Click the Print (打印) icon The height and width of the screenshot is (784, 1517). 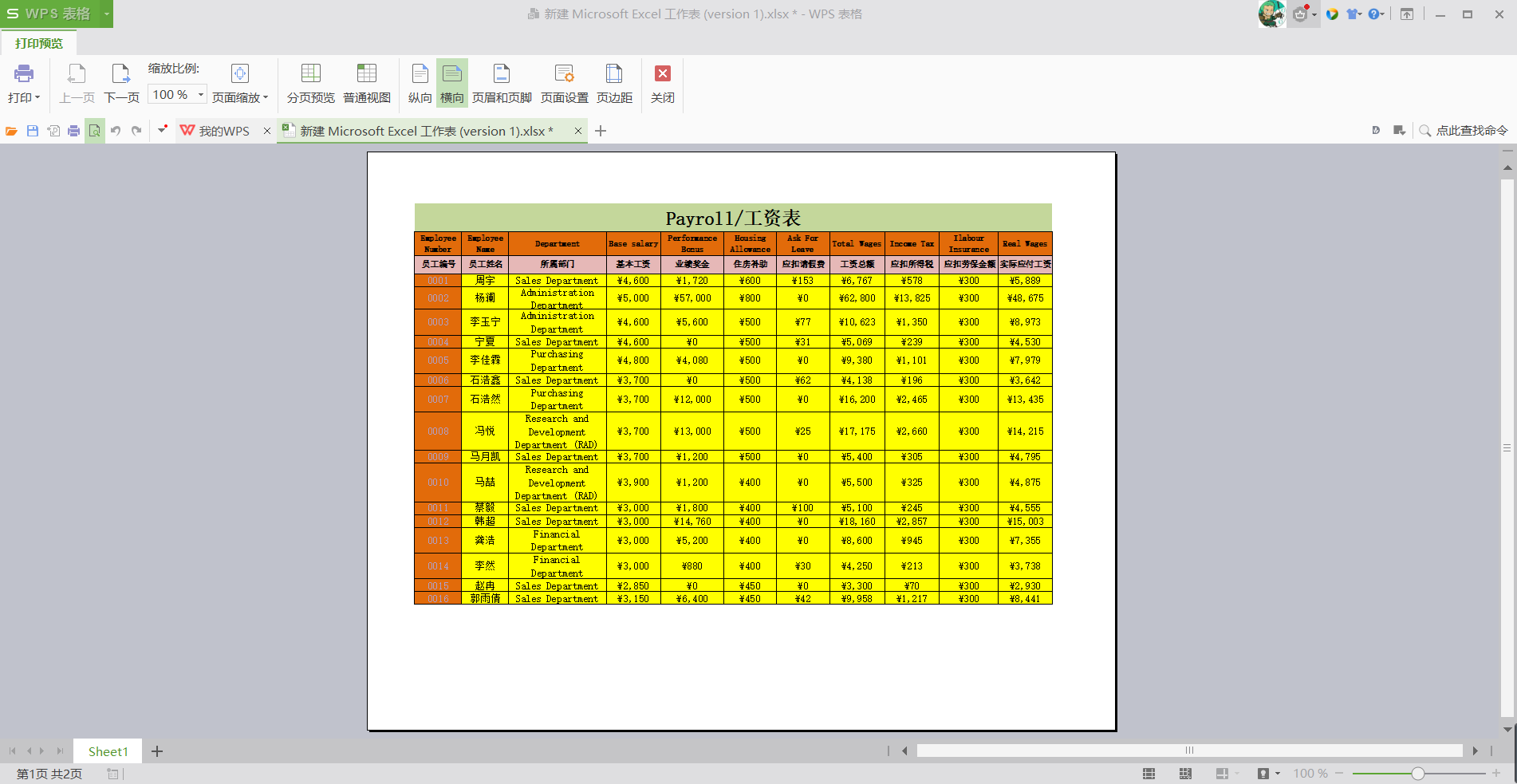coord(24,74)
